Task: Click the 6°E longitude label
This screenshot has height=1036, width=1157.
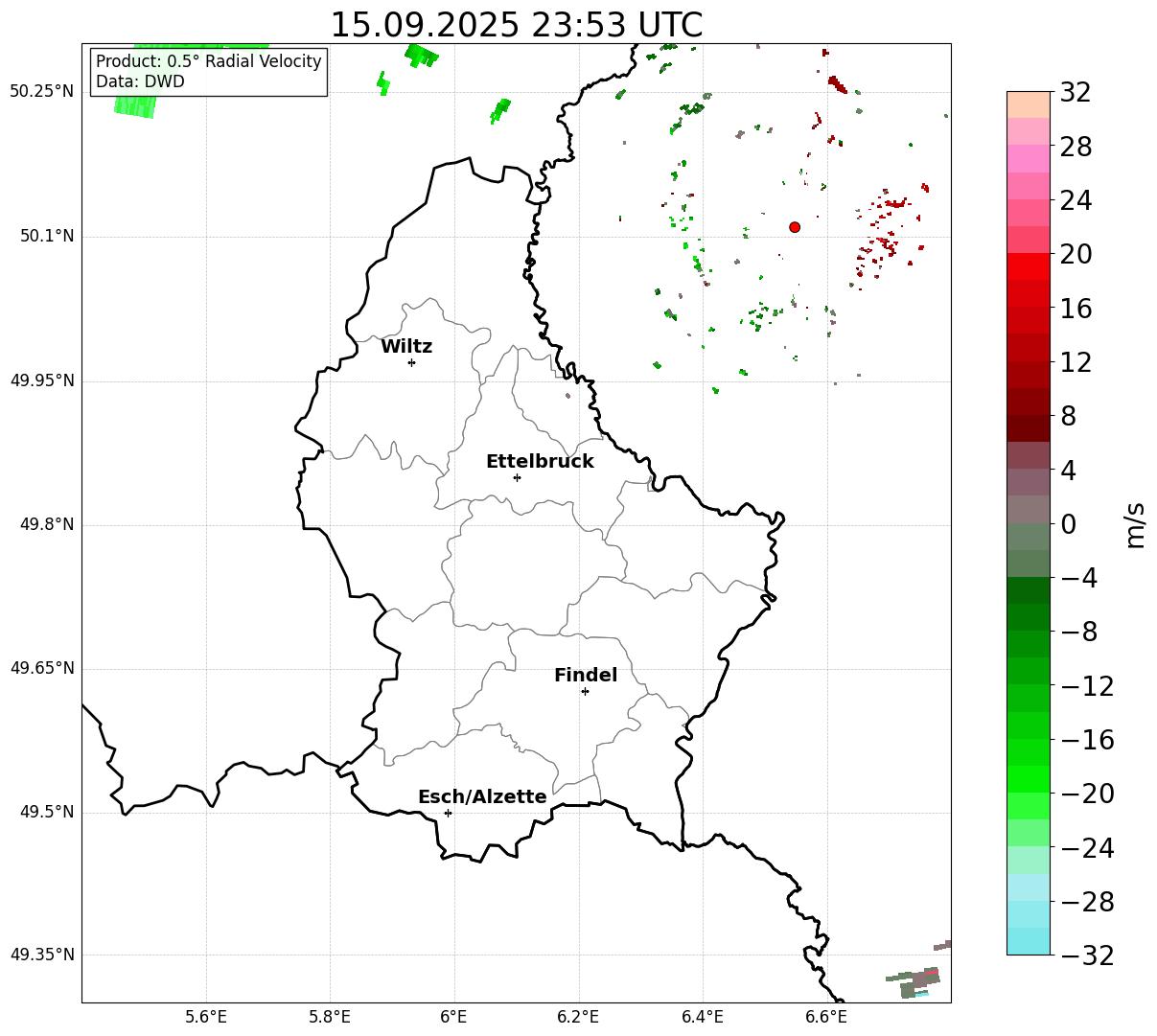Action: tap(453, 1017)
